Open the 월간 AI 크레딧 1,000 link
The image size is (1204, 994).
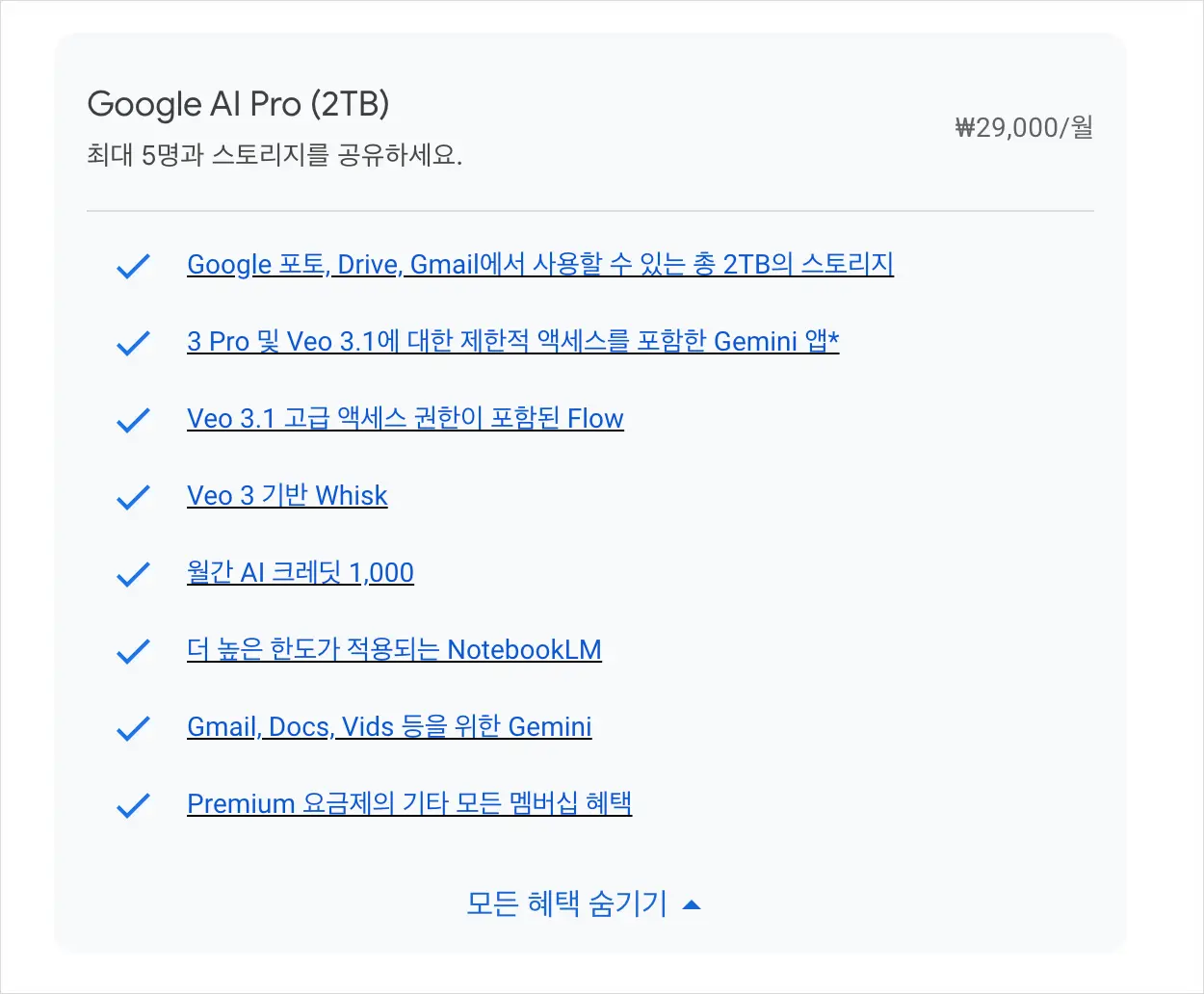(x=300, y=572)
